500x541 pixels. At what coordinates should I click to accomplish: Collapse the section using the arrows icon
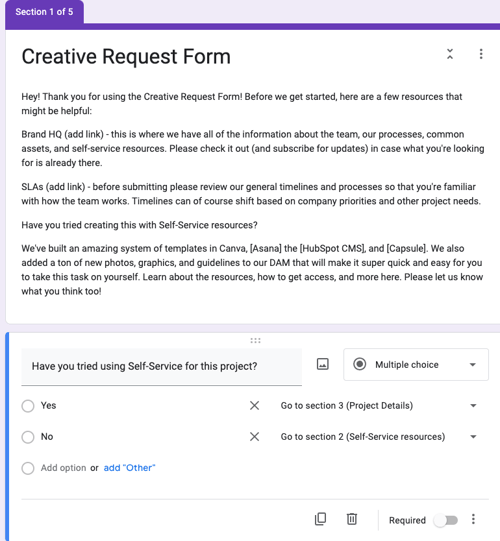(x=450, y=54)
